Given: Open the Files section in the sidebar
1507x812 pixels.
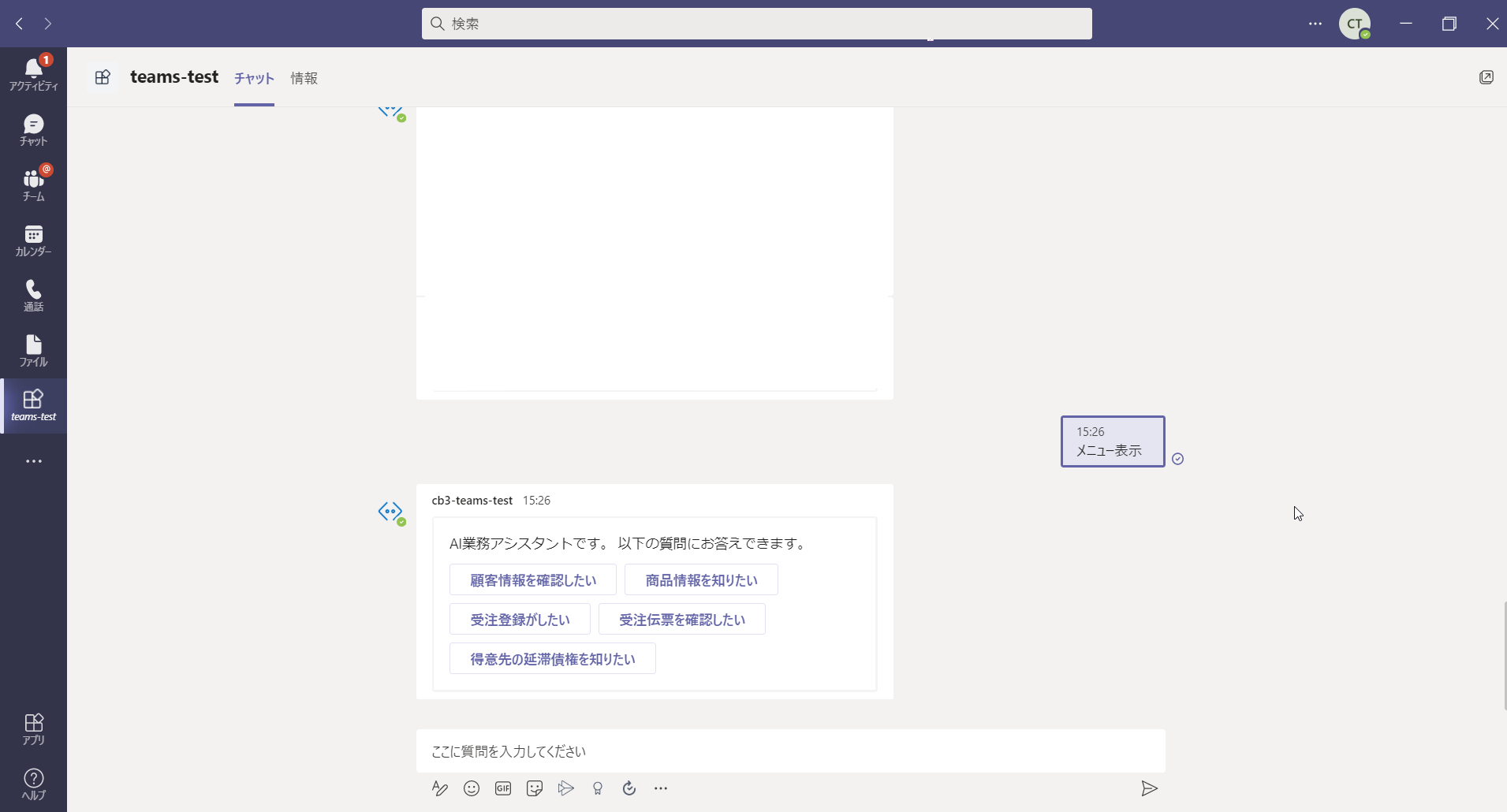Looking at the screenshot, I should coord(33,351).
